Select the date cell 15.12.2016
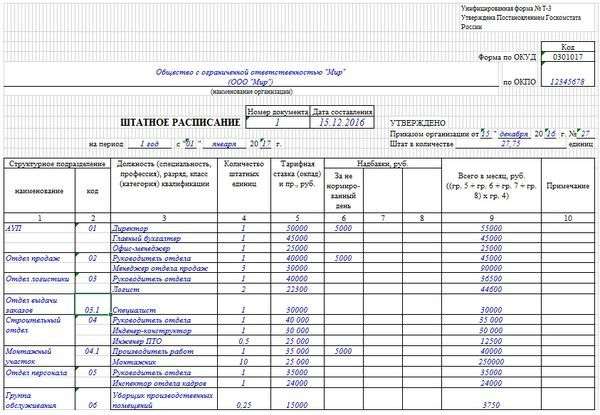Viewport: 600px width, 415px height. click(x=342, y=122)
